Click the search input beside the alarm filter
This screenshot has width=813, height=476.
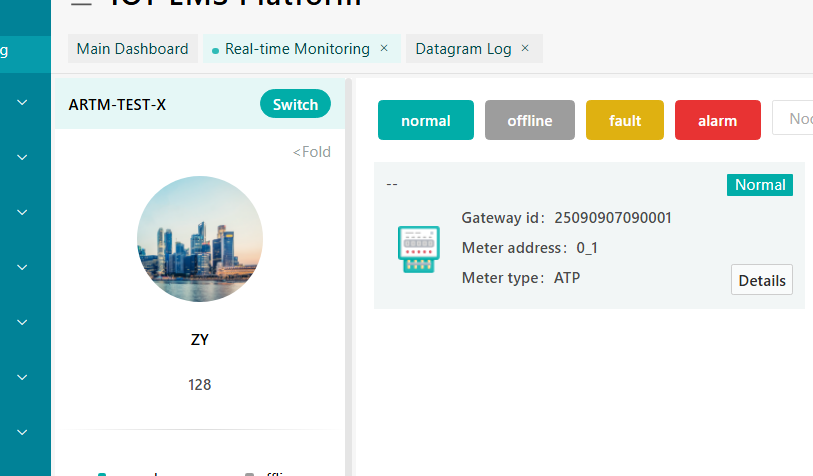tap(794, 119)
